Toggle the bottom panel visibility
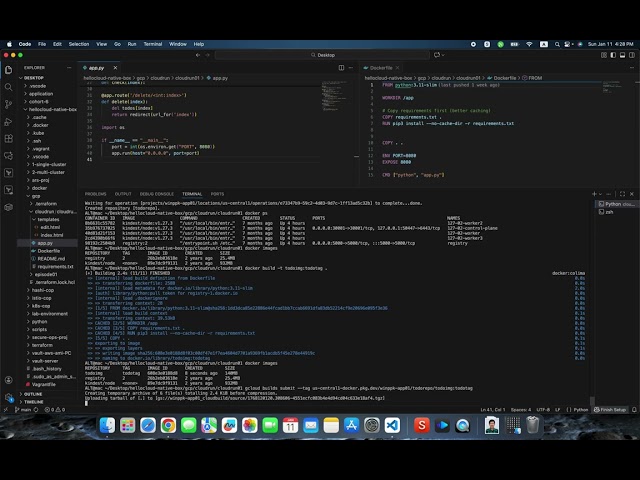The width and height of the screenshot is (640, 480). click(x=622, y=55)
